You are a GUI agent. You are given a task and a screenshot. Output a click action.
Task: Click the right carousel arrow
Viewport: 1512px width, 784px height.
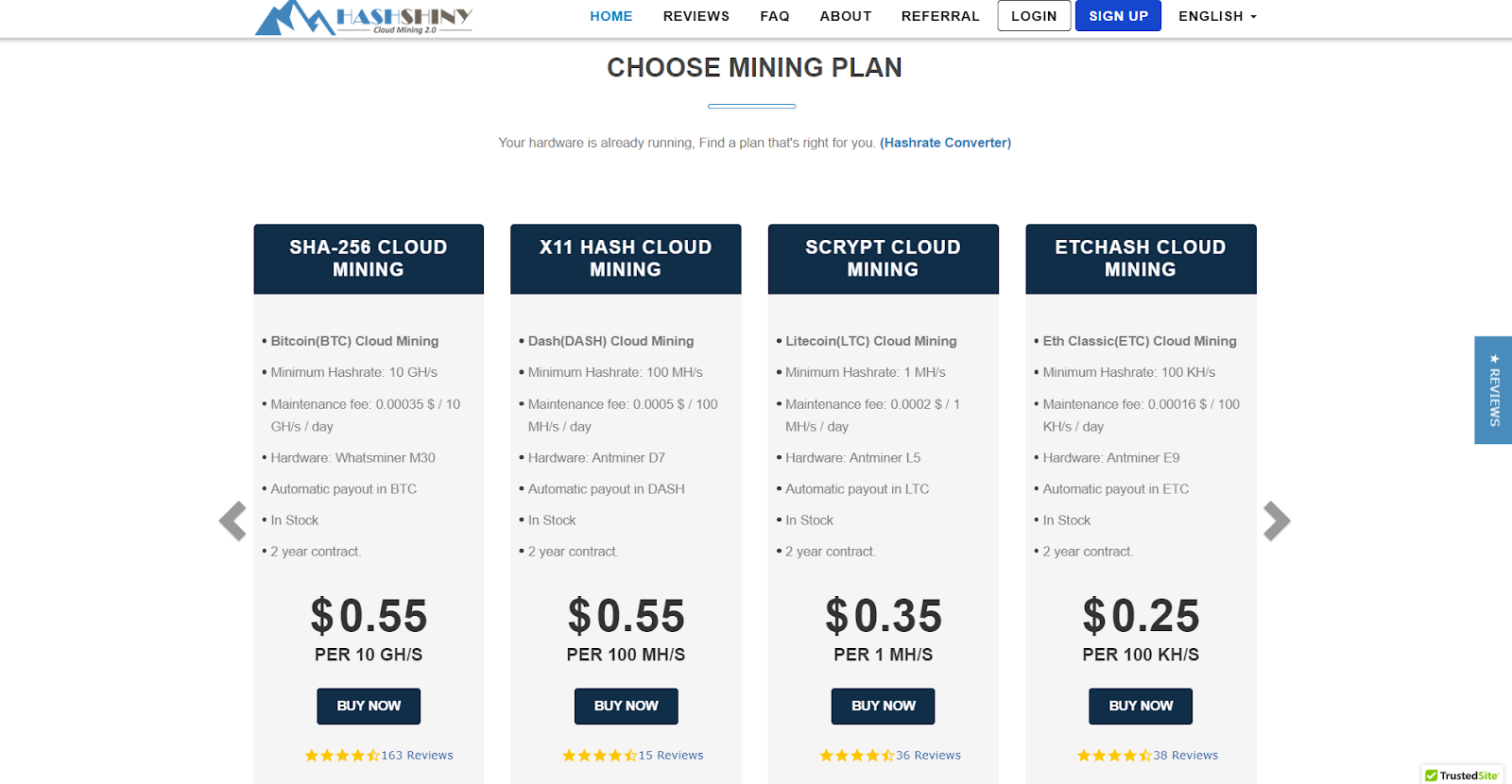coord(1277,520)
